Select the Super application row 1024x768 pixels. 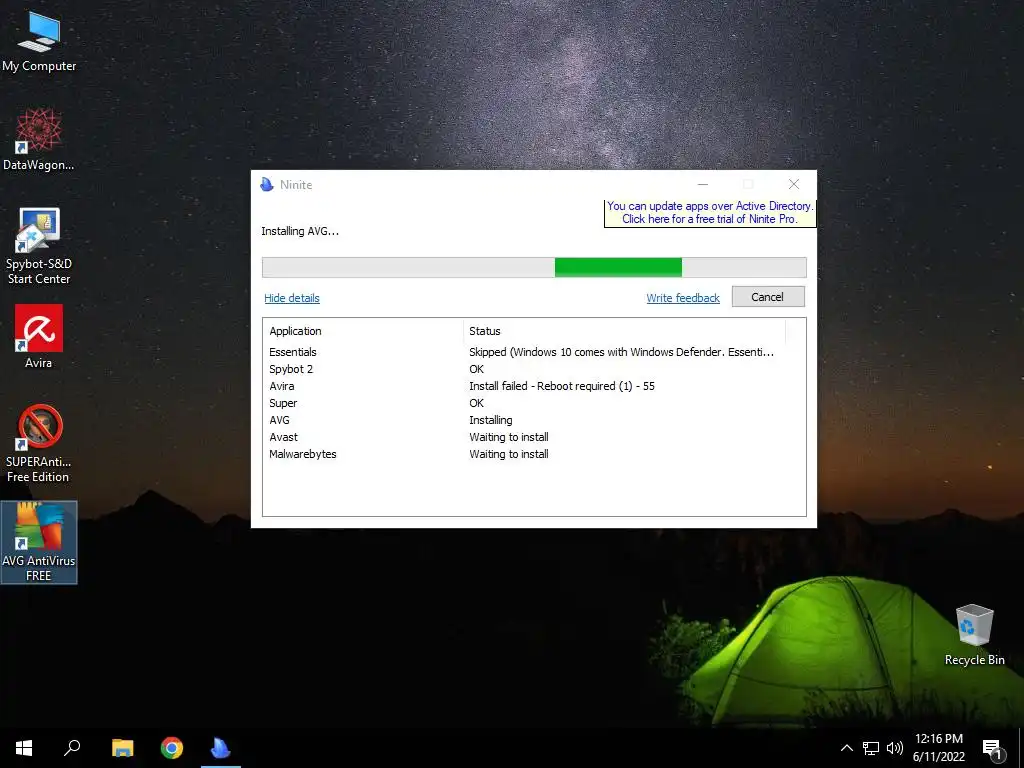pyautogui.click(x=534, y=403)
